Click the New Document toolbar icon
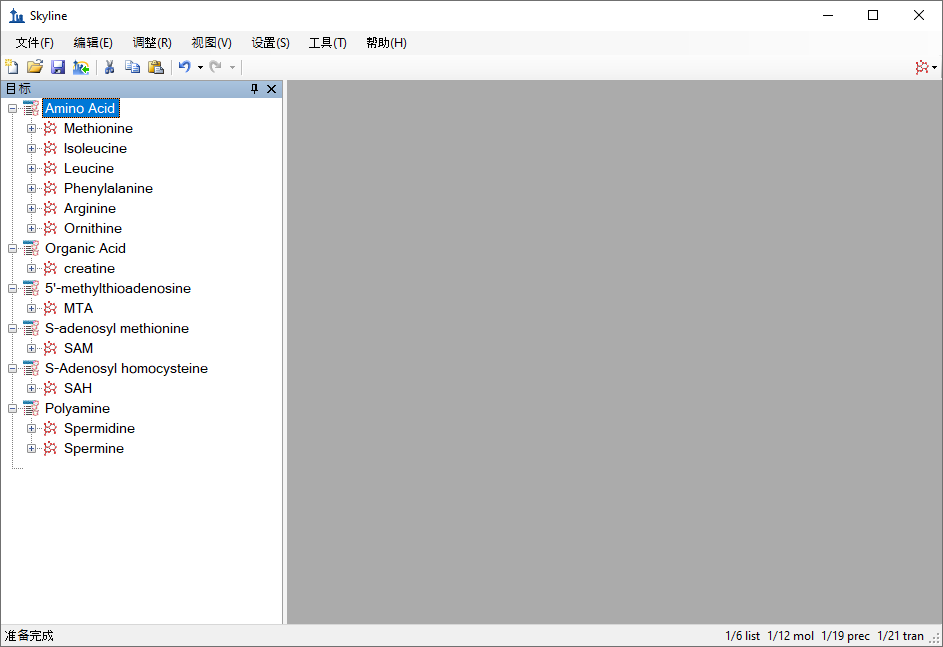 (12, 67)
